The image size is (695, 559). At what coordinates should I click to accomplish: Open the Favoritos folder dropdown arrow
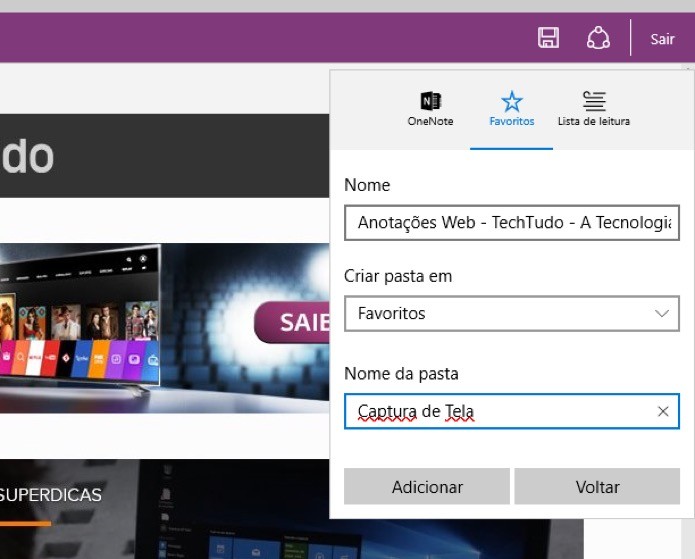coord(662,313)
